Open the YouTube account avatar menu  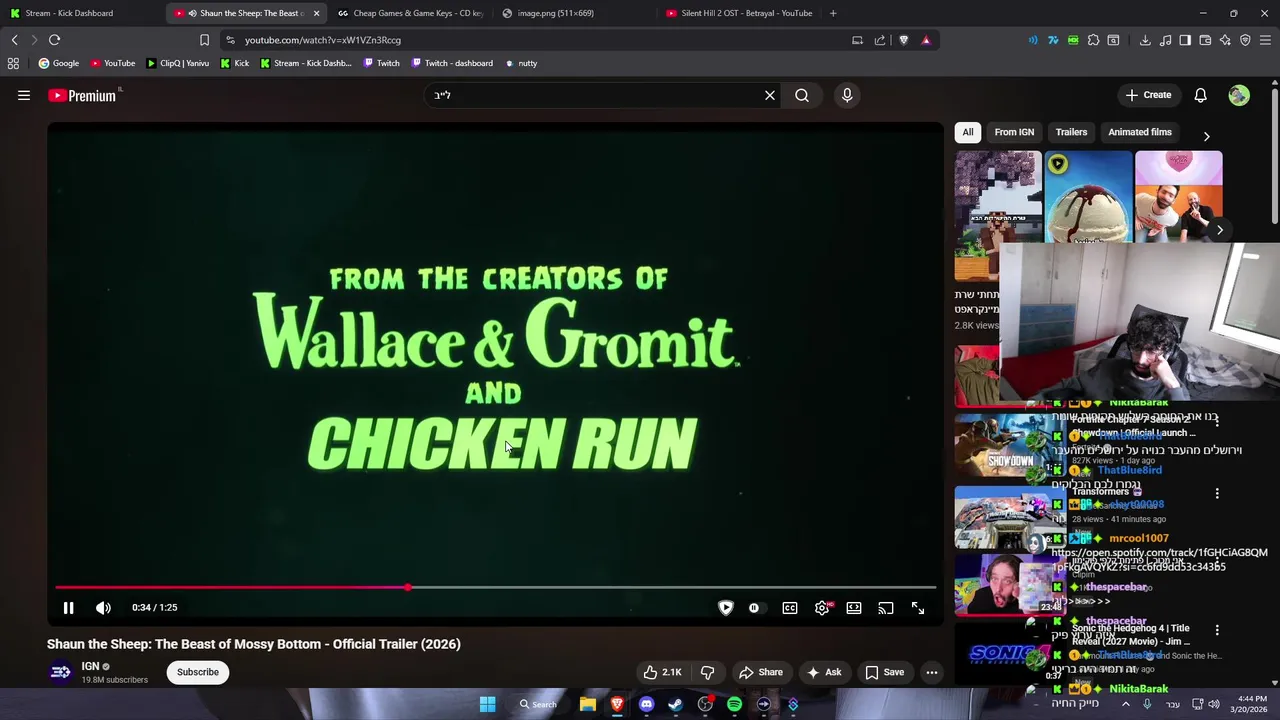(1239, 95)
